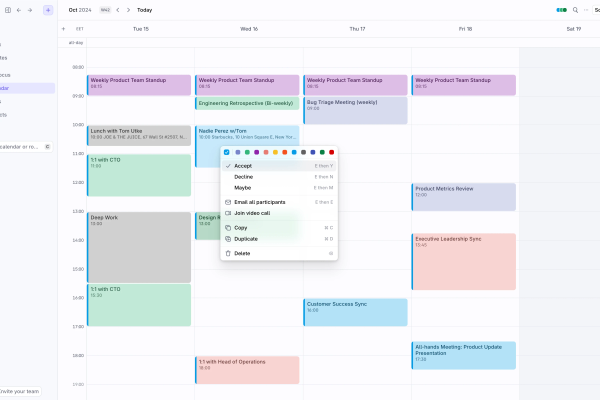600x400 pixels.
Task: Open Engineering Retrospective (Bi-weekly) event
Action: pyautogui.click(x=247, y=103)
